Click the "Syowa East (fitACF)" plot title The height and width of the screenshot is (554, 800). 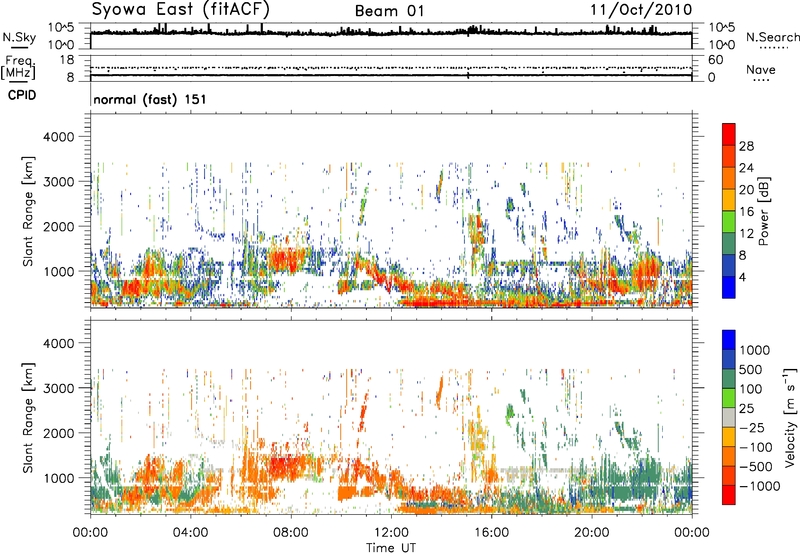click(x=181, y=10)
